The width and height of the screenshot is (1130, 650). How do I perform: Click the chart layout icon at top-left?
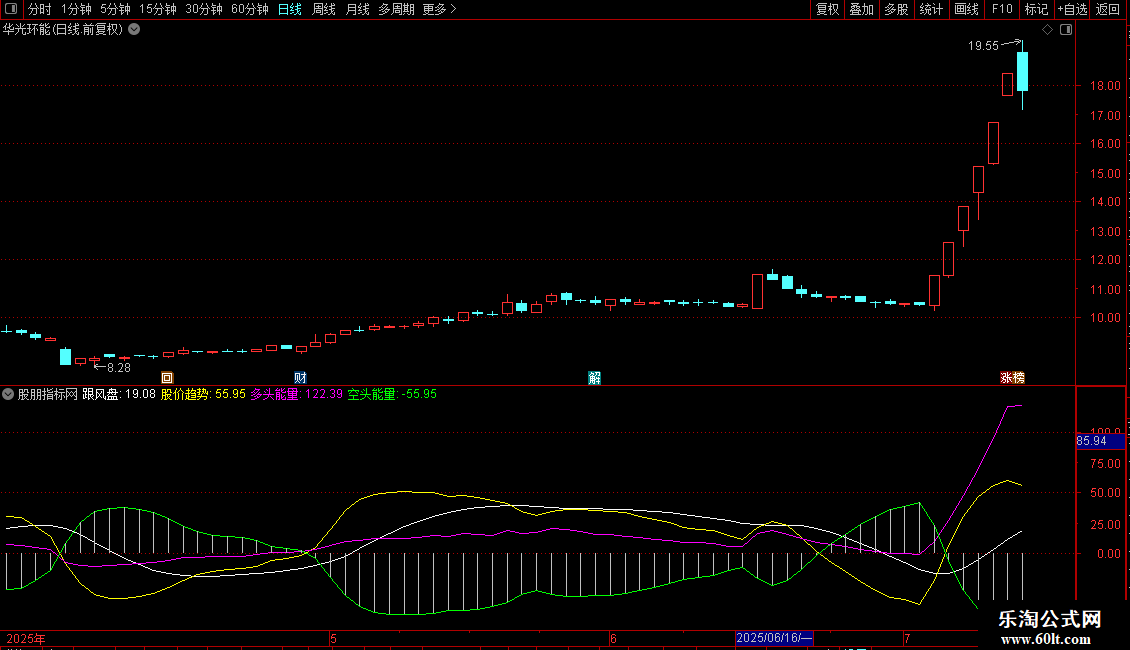tap(13, 9)
